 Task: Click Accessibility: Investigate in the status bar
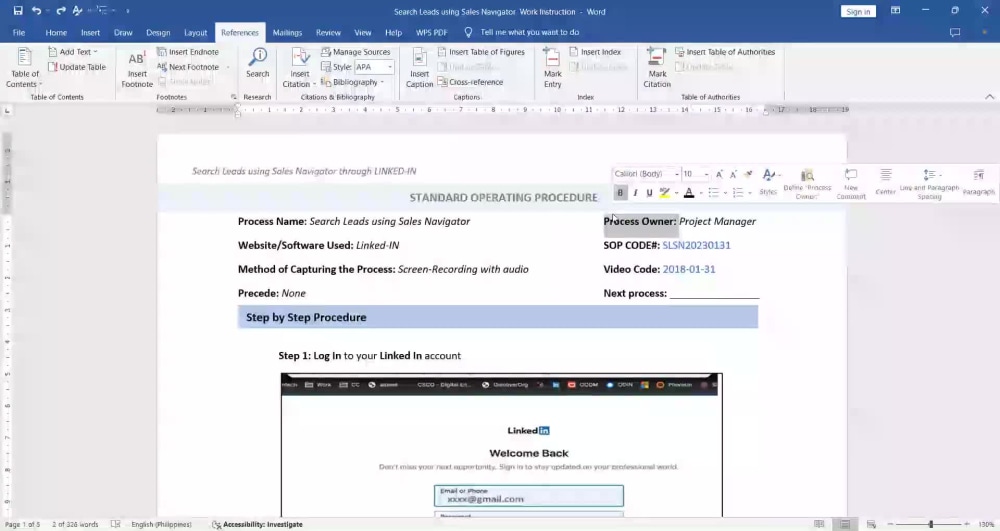point(257,524)
